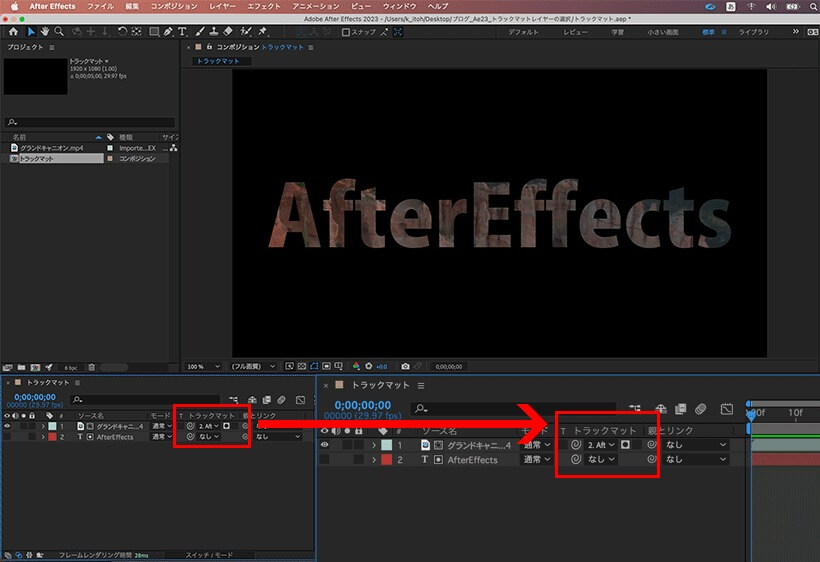The image size is (820, 562).
Task: Click the trash icon in Project panel
Action: click(x=92, y=368)
